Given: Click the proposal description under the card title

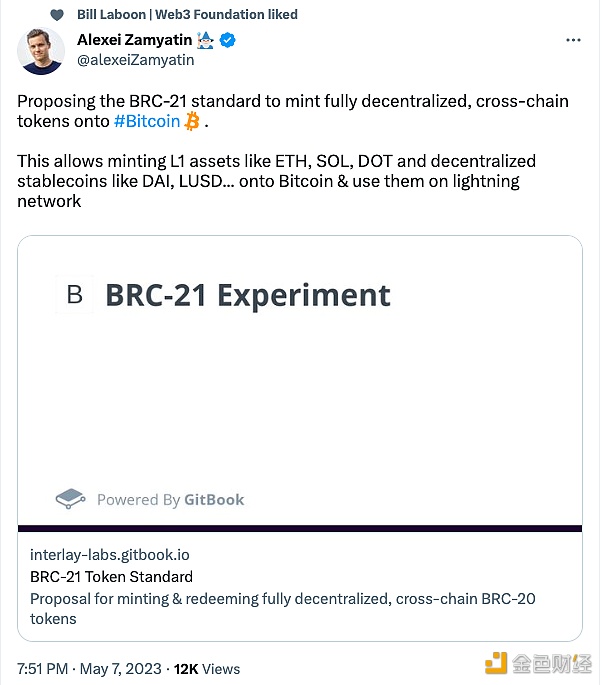Looking at the screenshot, I should point(282,609).
